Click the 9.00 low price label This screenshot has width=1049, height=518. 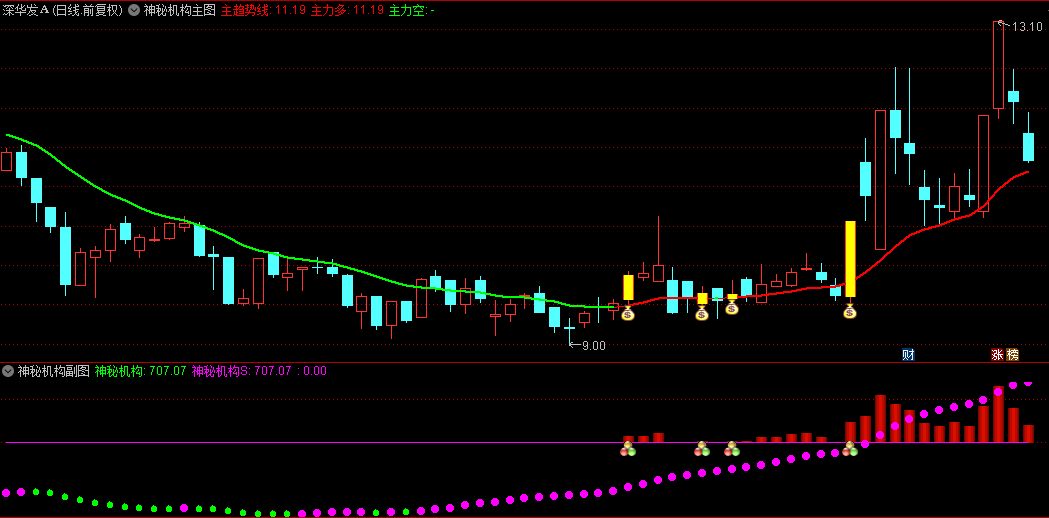point(593,346)
